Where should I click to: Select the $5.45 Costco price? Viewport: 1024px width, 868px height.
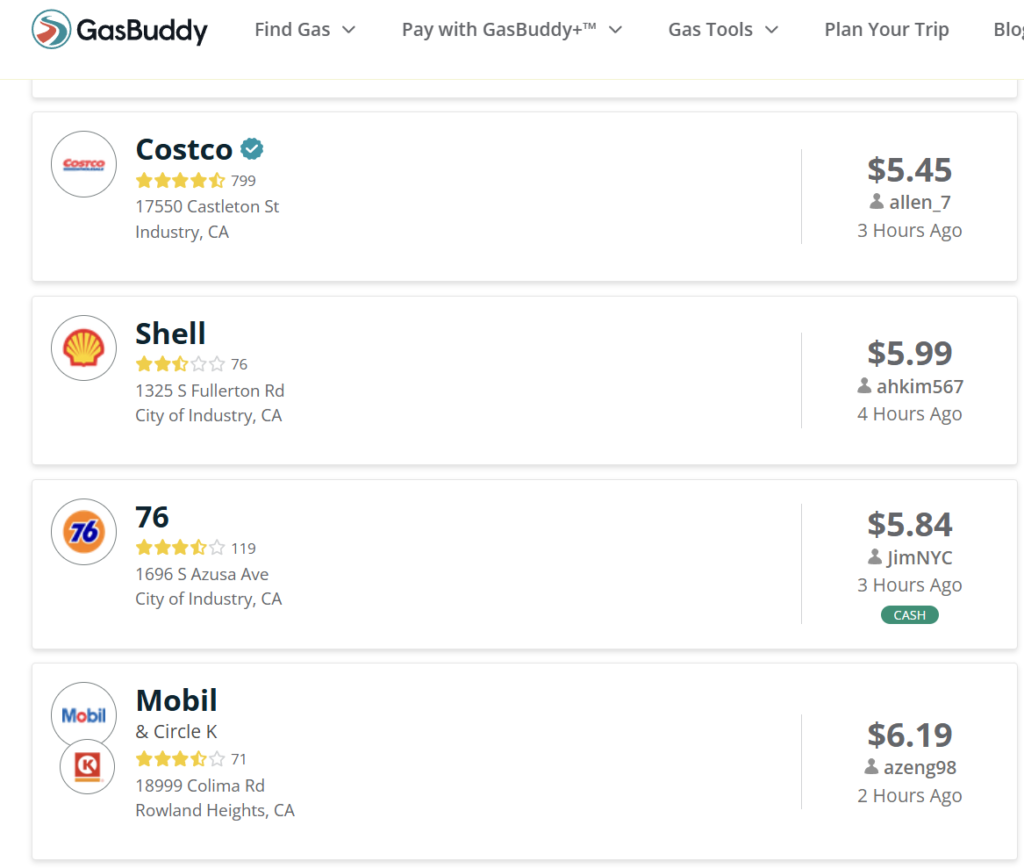pyautogui.click(x=909, y=169)
